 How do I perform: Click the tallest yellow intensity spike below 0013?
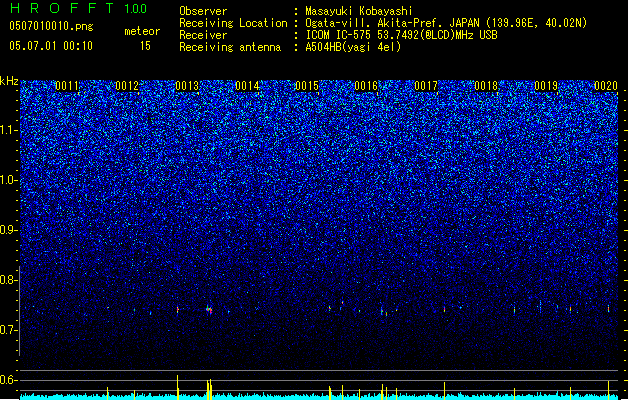(x=177, y=387)
